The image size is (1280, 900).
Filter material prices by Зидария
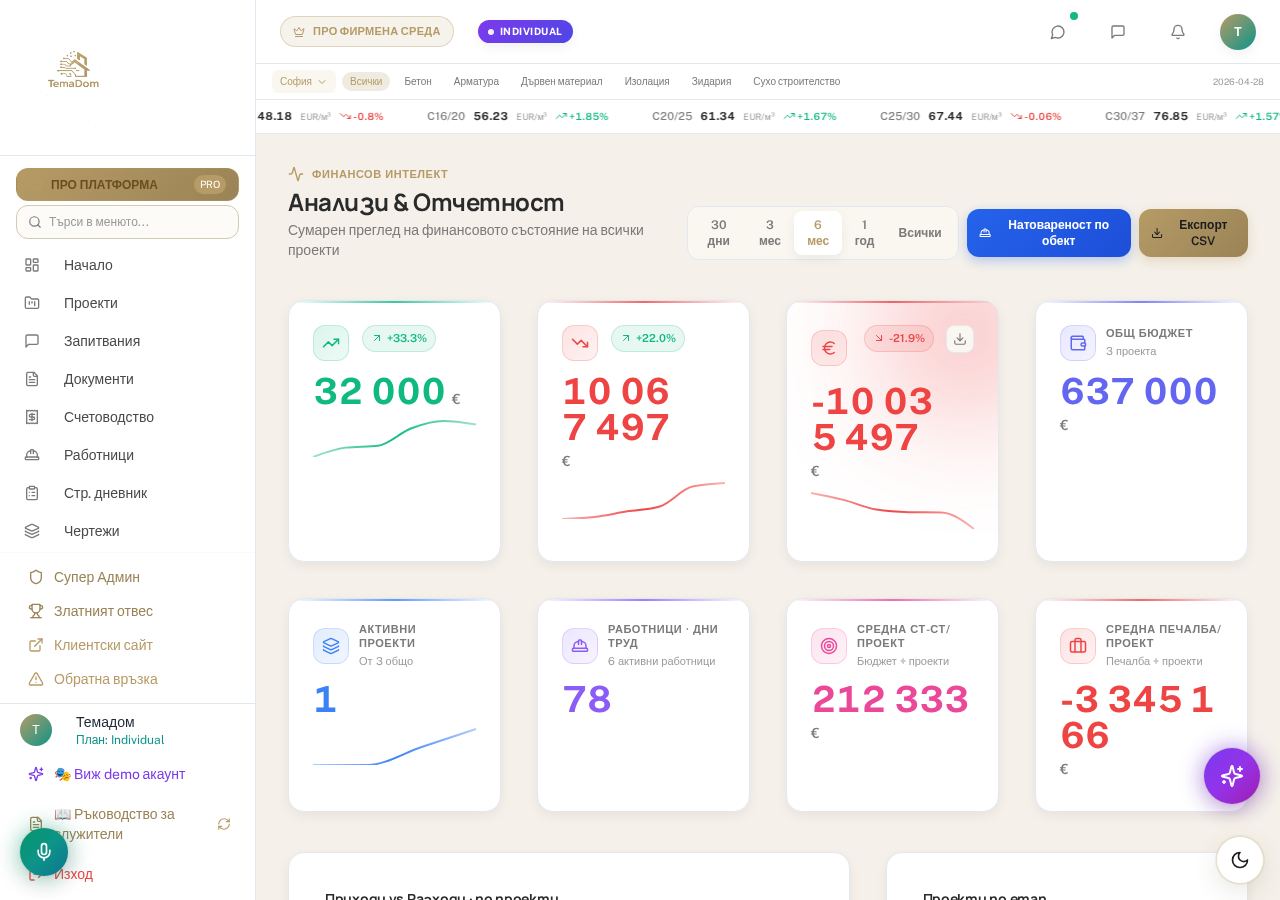click(x=711, y=81)
